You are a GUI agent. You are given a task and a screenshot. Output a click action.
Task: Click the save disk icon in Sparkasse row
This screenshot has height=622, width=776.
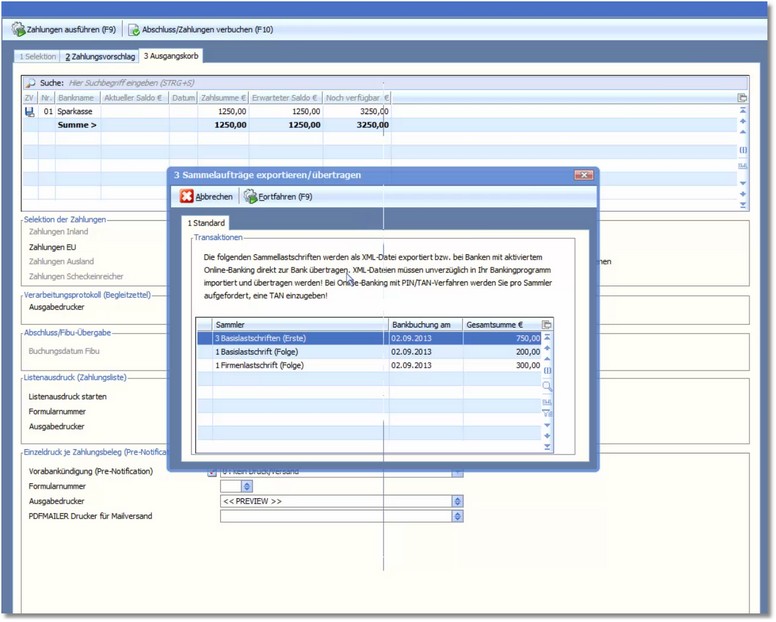coord(29,112)
